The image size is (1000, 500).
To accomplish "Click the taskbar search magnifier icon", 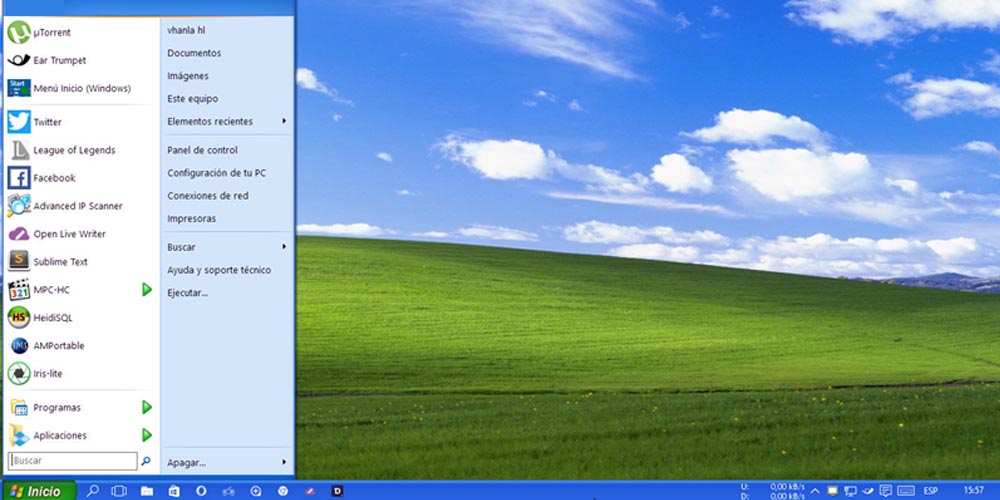I will [x=92, y=490].
